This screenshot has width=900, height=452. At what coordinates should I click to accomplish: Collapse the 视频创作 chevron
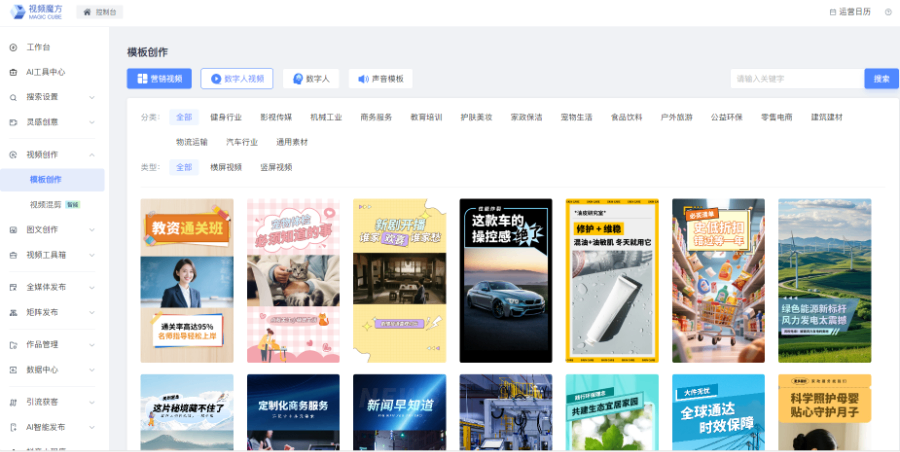(x=92, y=154)
